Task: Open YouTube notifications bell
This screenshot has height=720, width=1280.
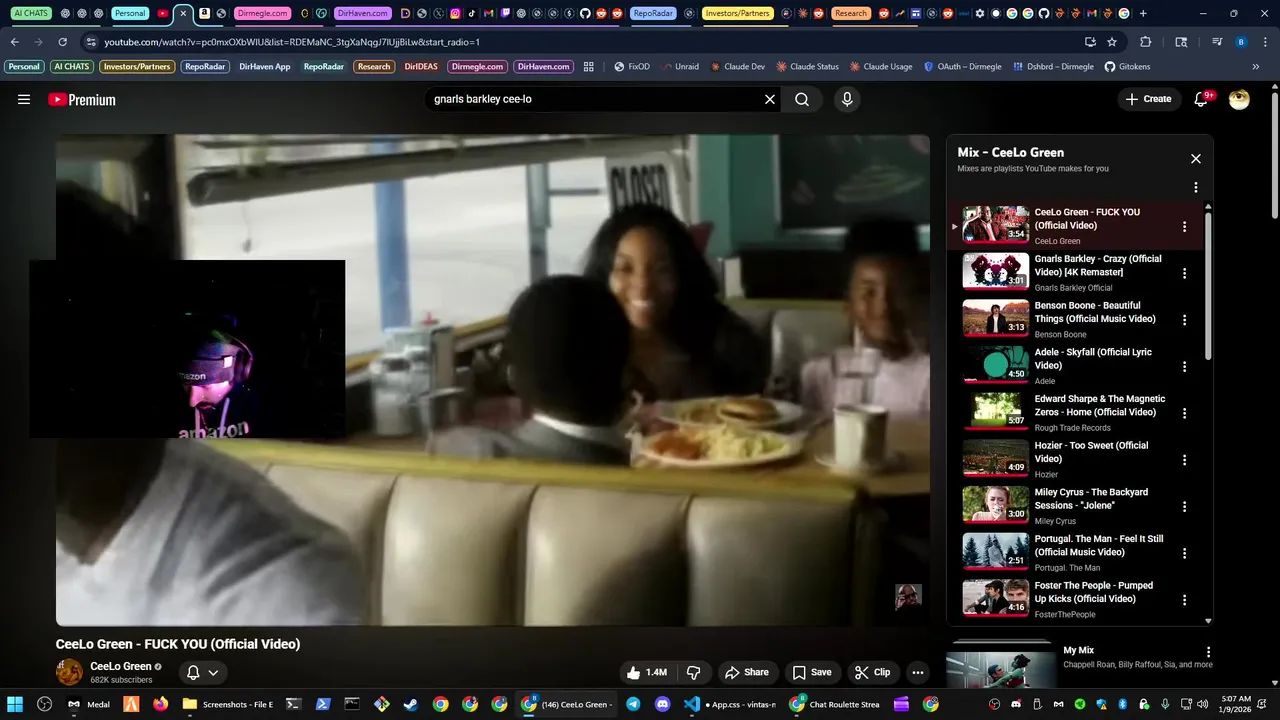Action: point(1202,99)
